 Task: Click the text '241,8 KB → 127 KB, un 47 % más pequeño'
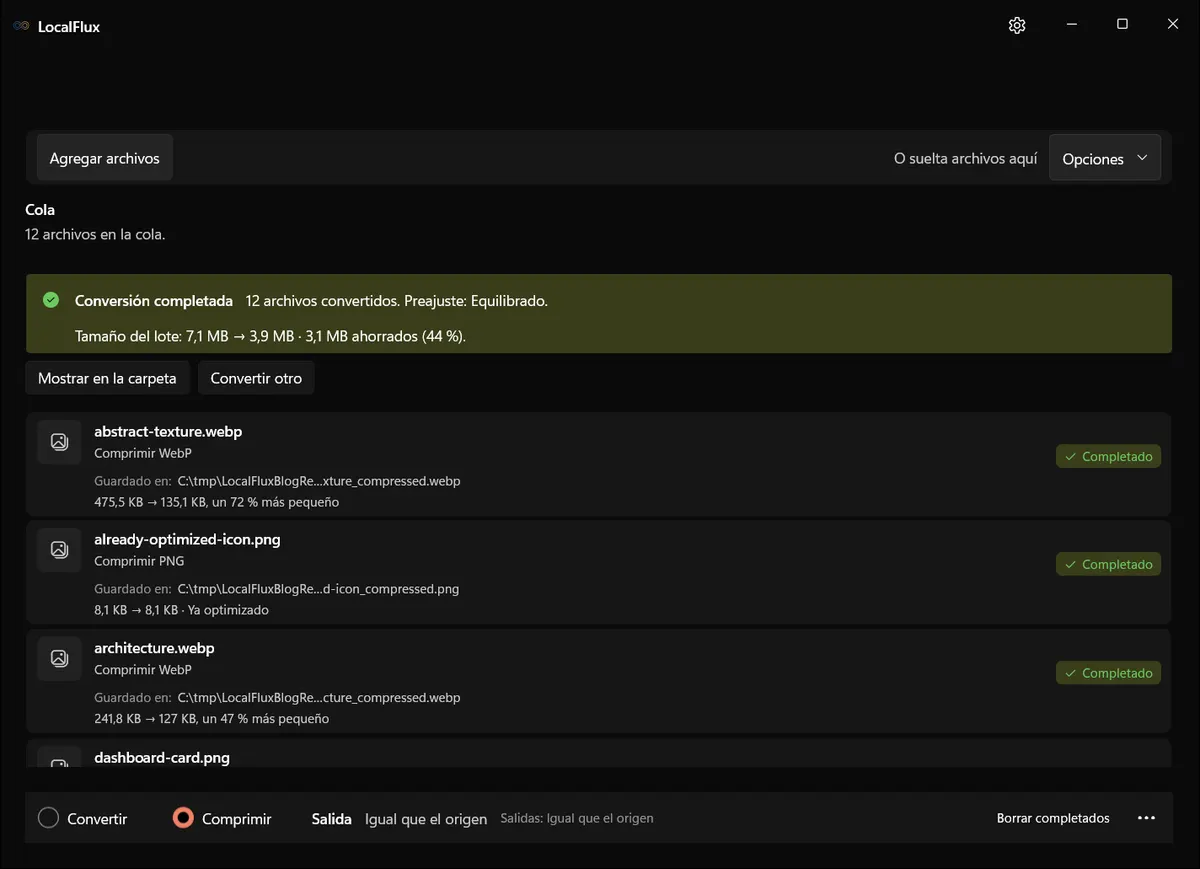click(211, 718)
